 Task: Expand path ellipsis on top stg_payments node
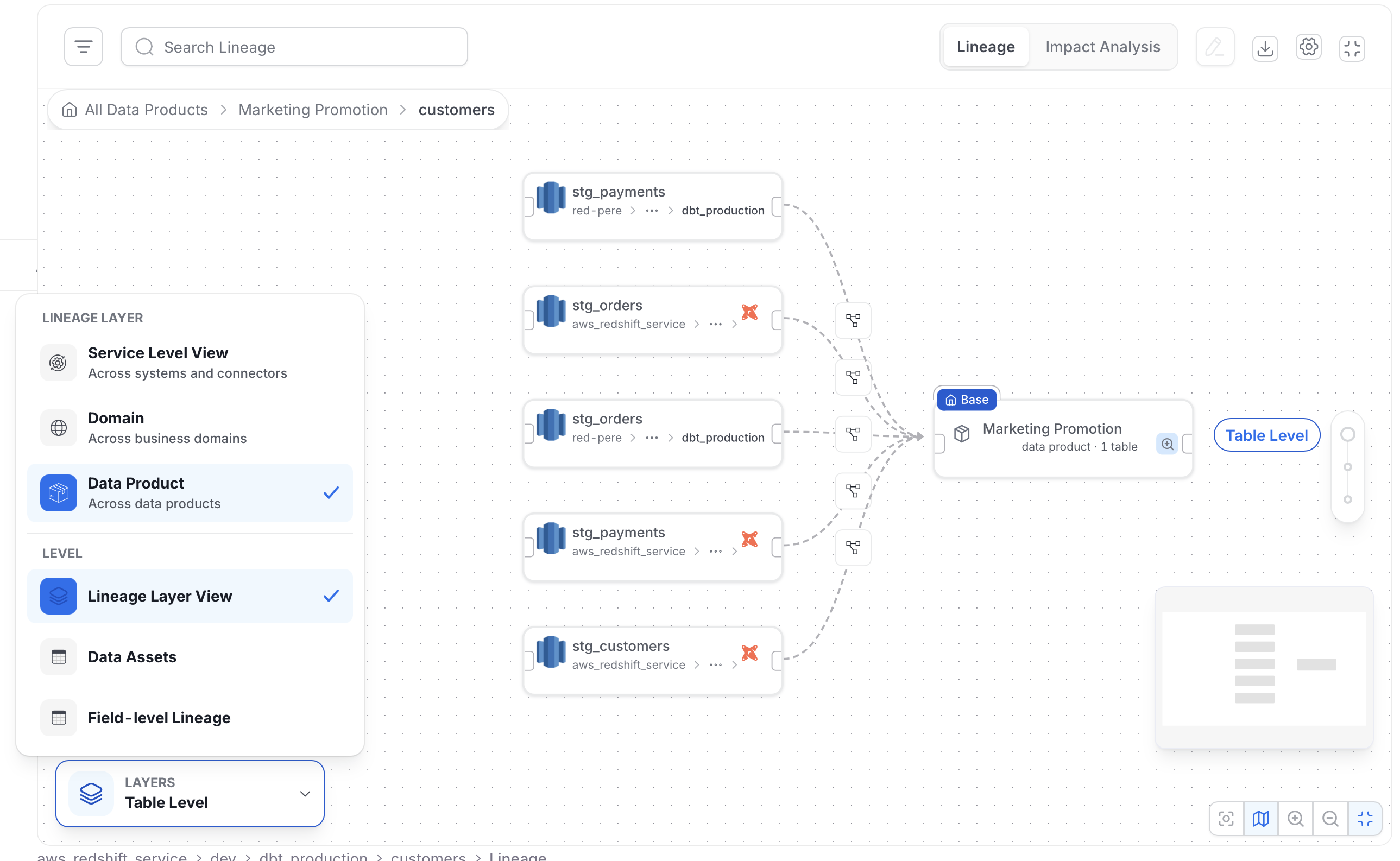click(652, 211)
